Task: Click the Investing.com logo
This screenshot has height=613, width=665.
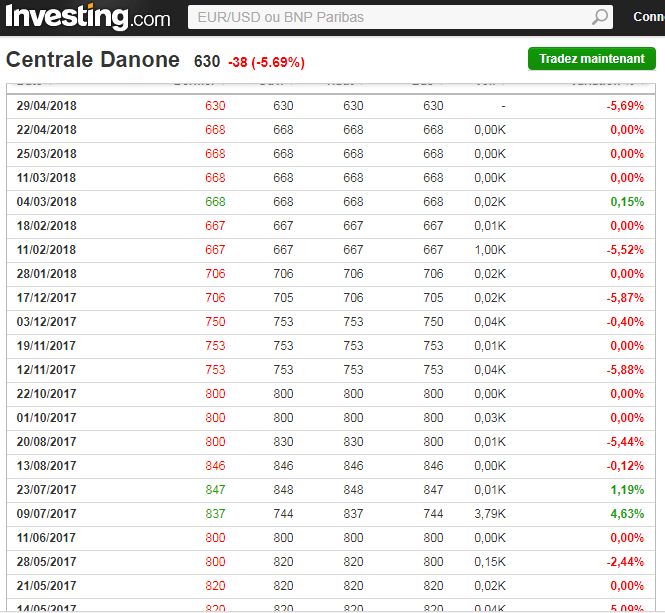Action: (x=87, y=17)
